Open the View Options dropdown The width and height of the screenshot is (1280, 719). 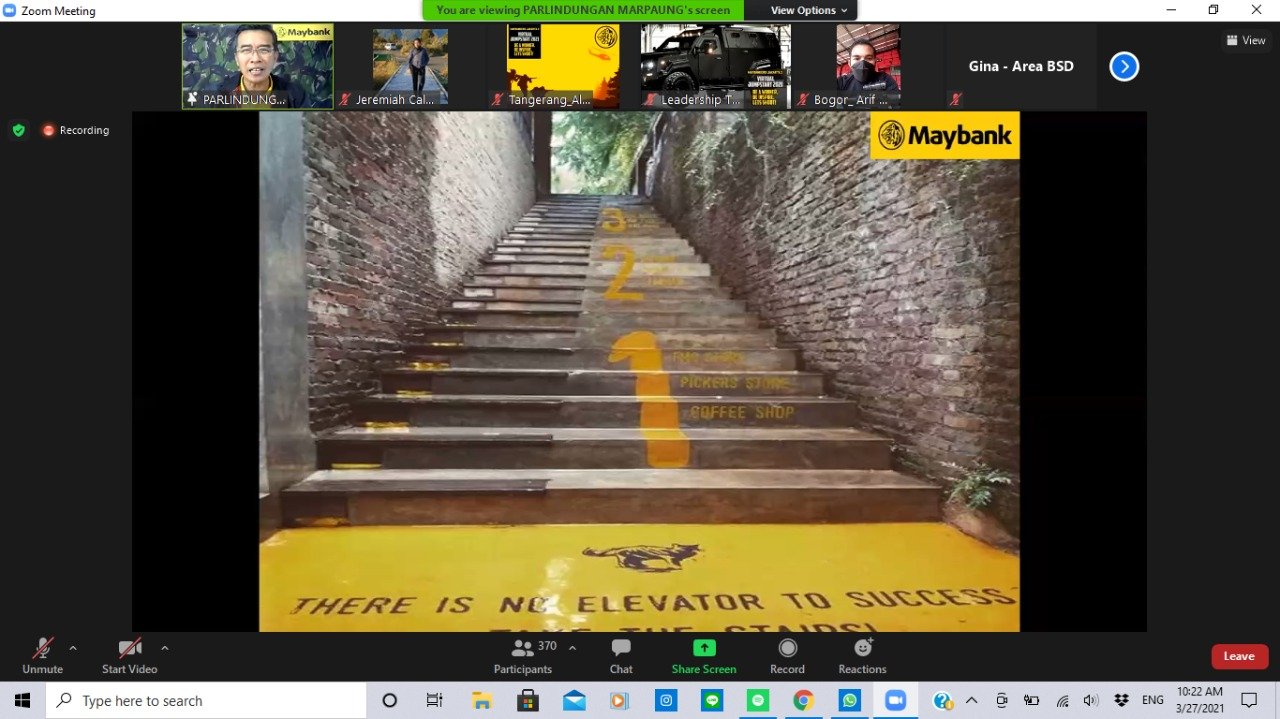click(x=808, y=10)
